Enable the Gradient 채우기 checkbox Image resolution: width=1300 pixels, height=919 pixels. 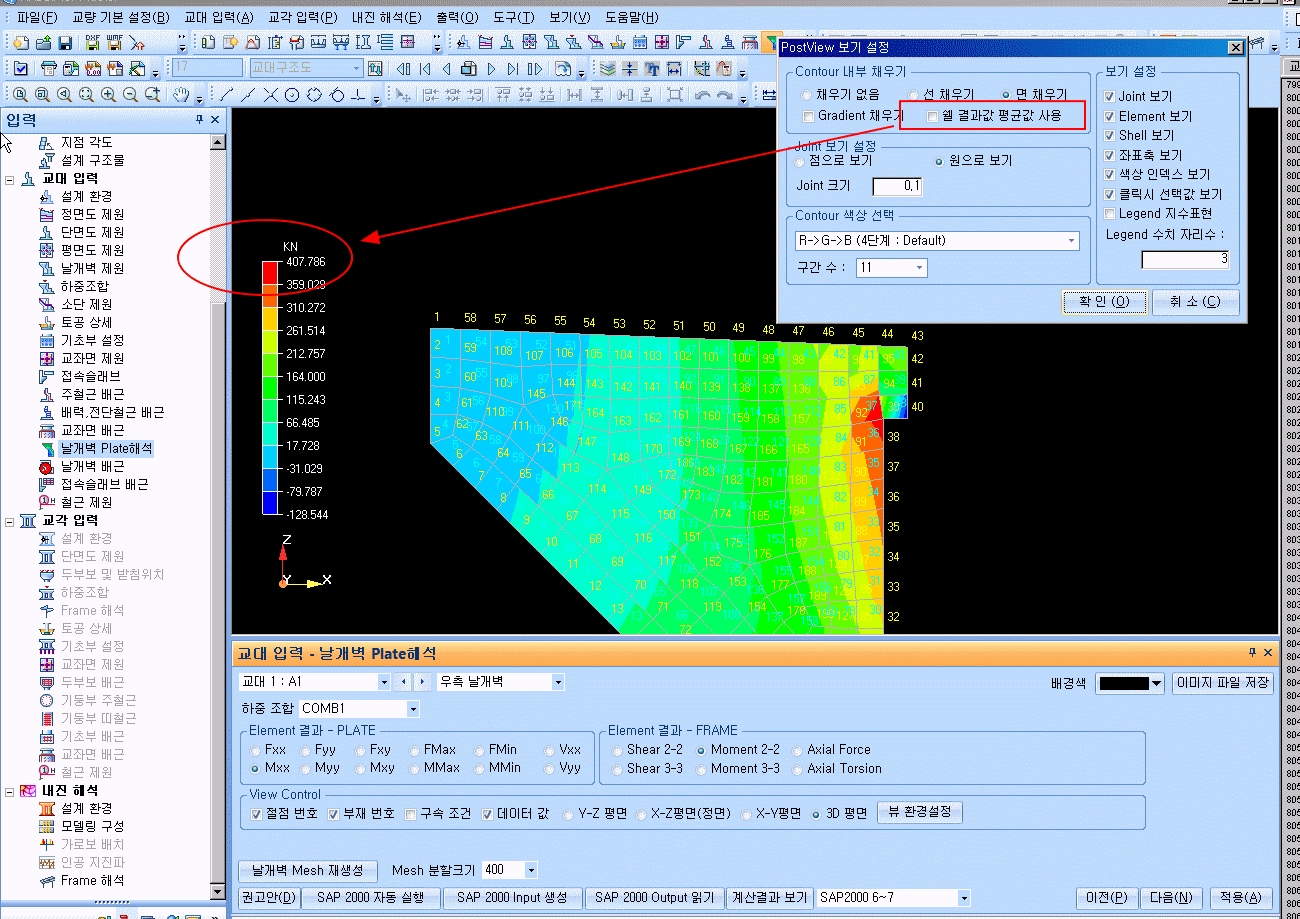pos(807,117)
